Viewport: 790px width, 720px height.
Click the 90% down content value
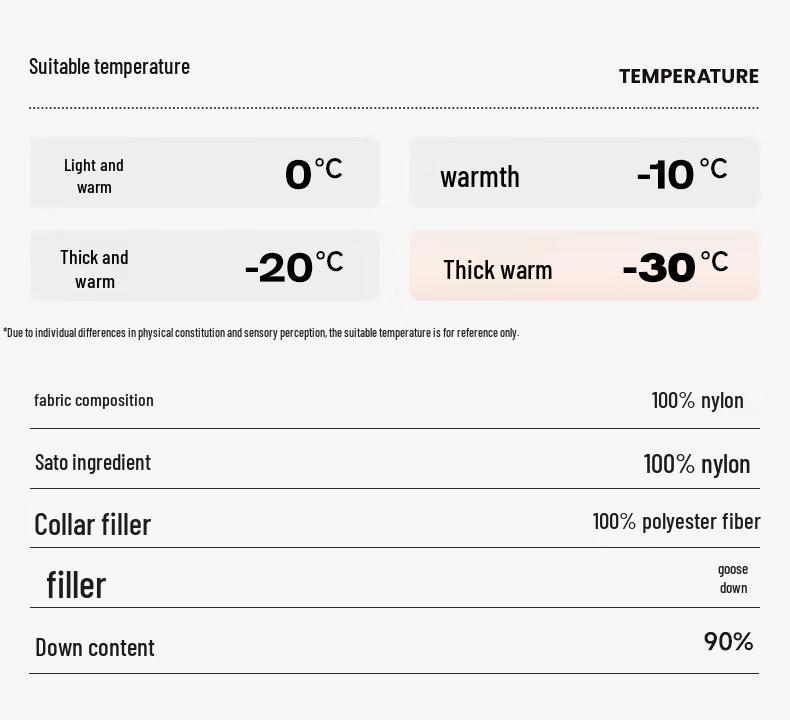[728, 641]
